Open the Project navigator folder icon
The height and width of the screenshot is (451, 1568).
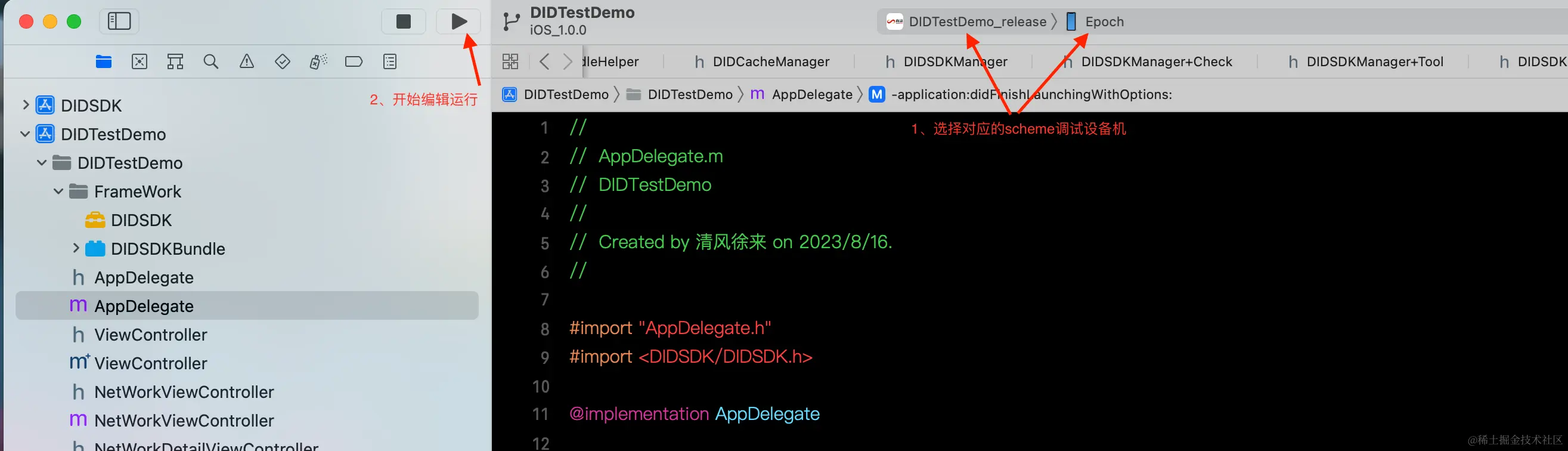pos(104,61)
